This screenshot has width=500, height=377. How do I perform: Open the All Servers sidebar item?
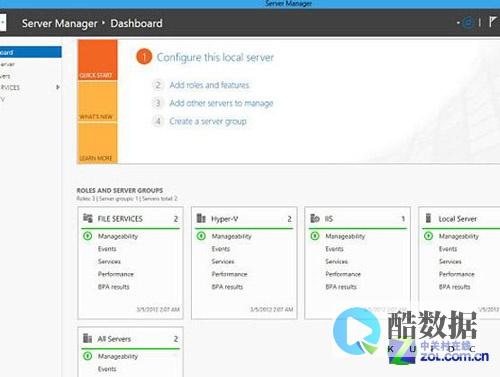[31, 76]
